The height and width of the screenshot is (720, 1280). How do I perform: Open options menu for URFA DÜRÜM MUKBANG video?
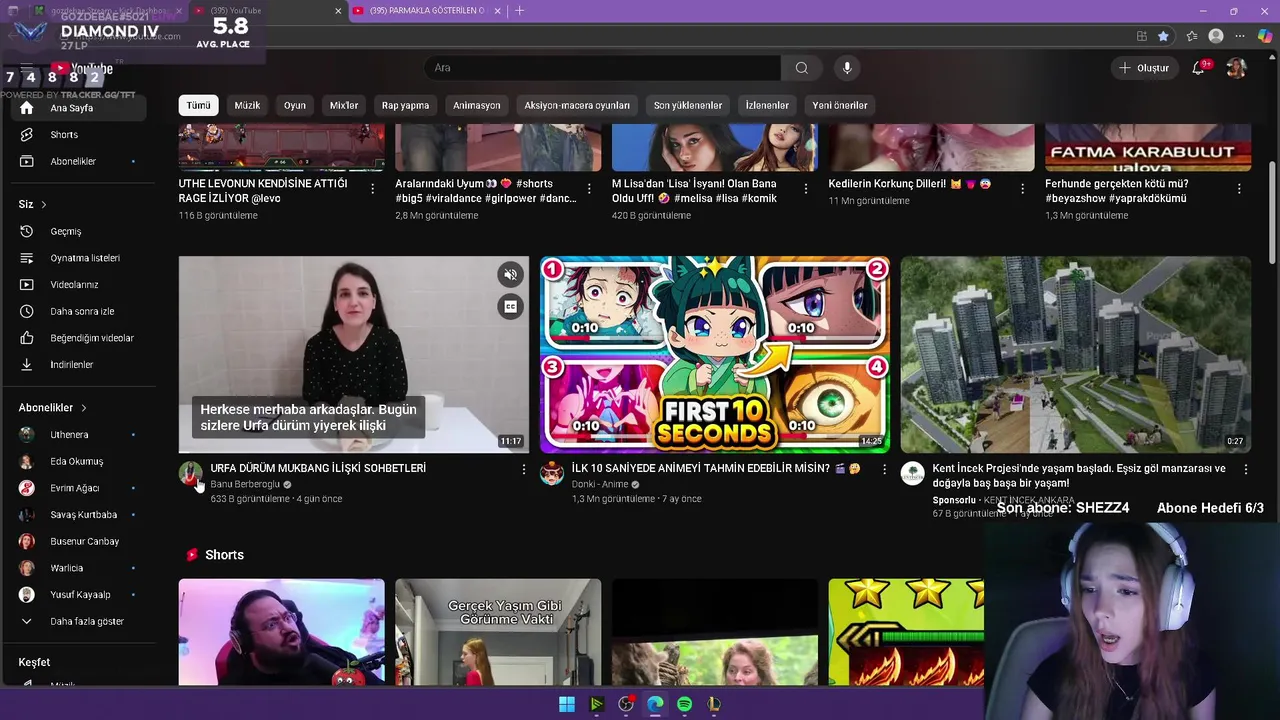tap(523, 469)
